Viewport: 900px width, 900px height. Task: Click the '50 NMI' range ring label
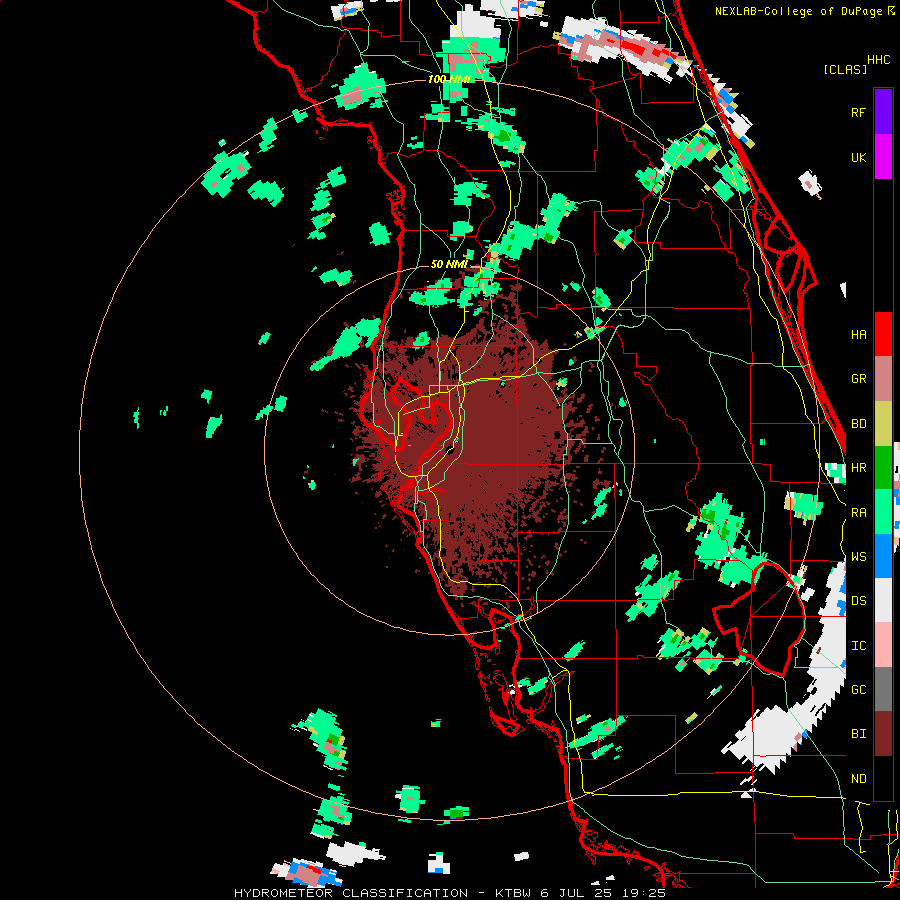449,264
